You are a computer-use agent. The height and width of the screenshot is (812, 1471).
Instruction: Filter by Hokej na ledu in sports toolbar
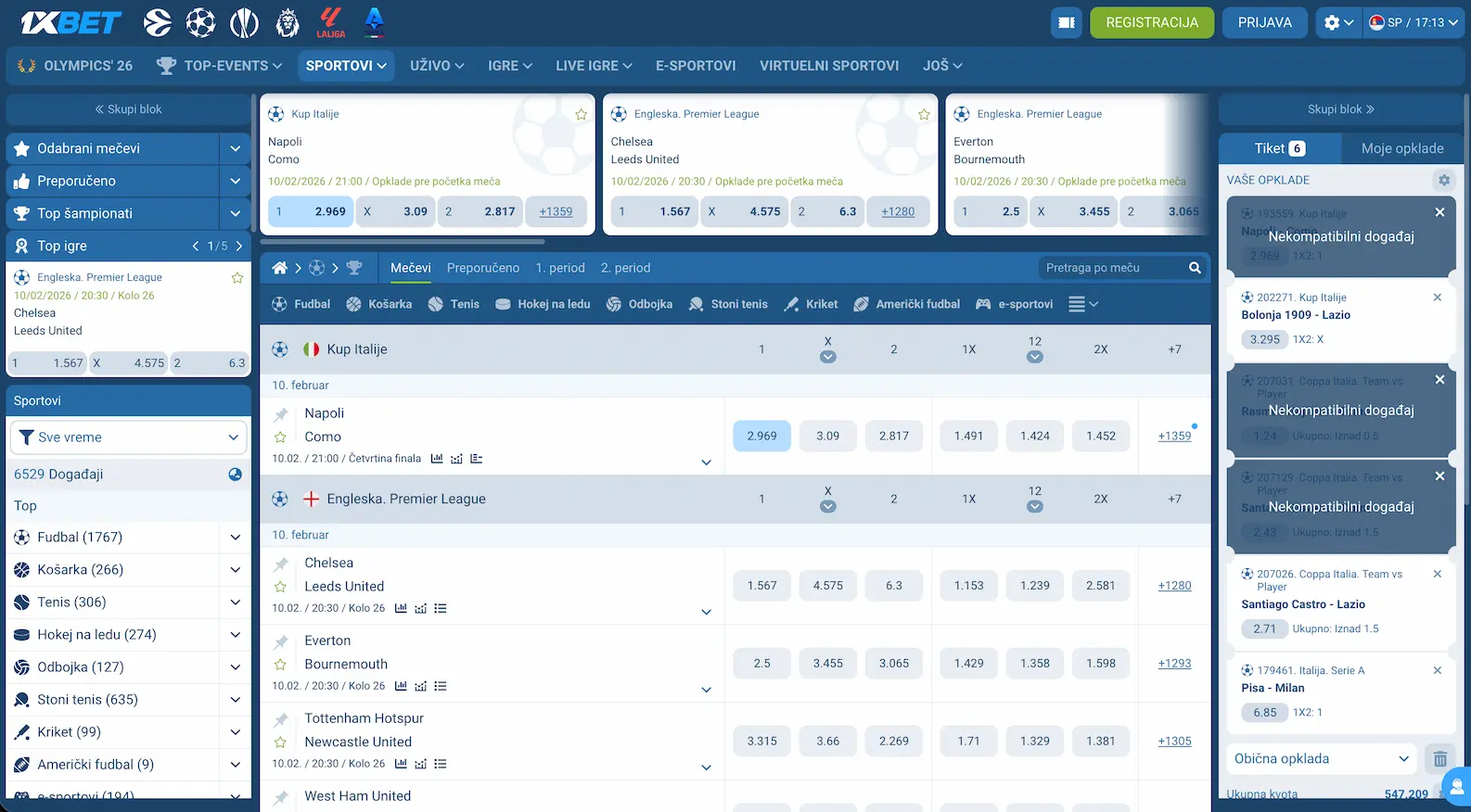(543, 304)
